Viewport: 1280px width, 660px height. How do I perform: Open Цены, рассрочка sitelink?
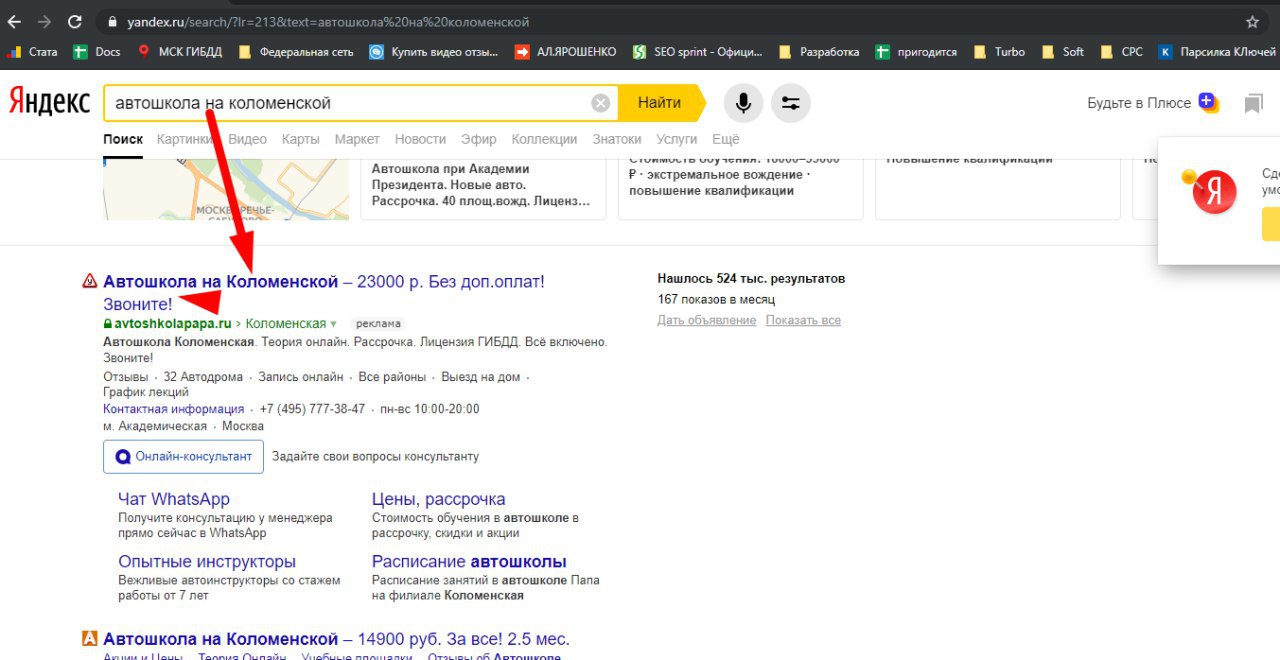438,499
